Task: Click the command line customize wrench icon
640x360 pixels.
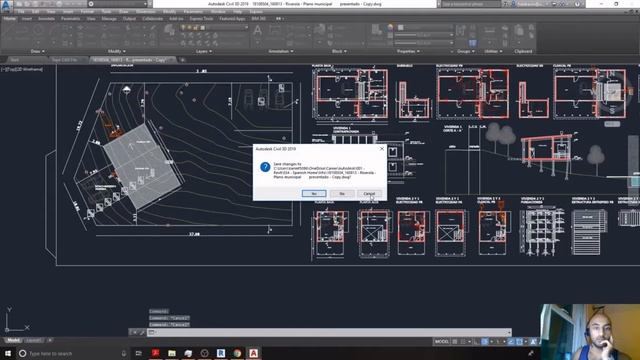Action: pos(142,333)
